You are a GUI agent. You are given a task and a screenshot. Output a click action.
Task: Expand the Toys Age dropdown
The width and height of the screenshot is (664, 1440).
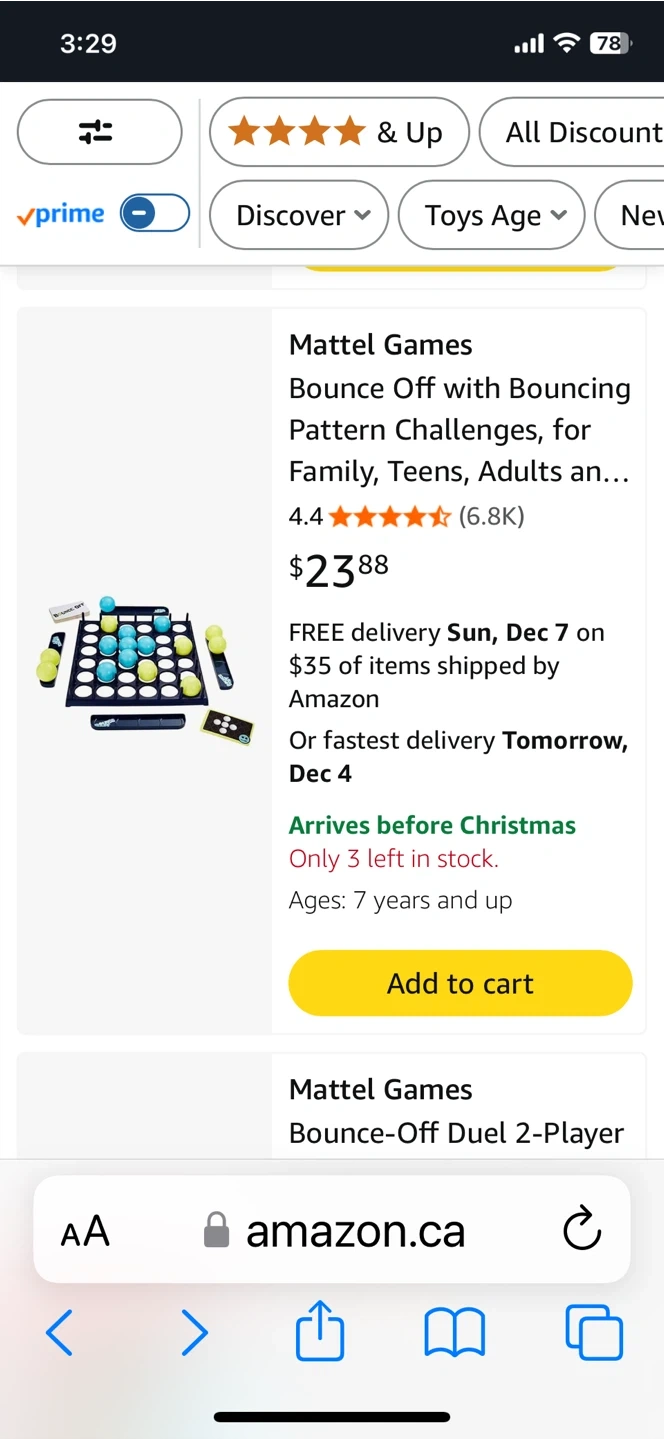pos(491,215)
